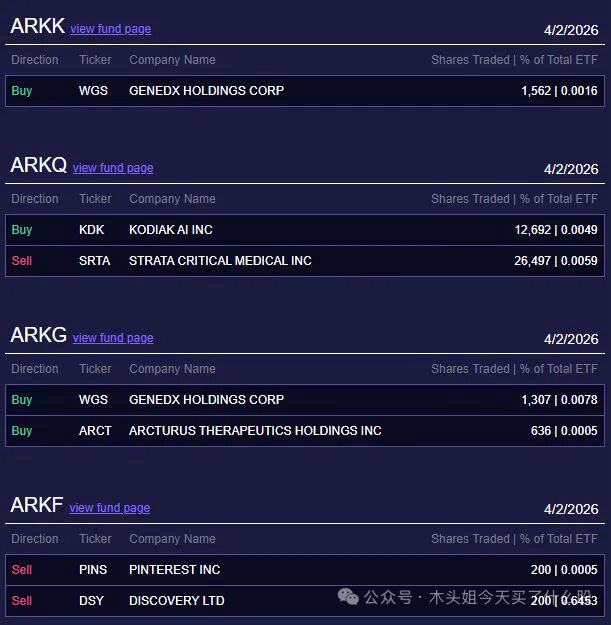Click ARCTURUS THERAPEUTICS HOLDINGS INC name
This screenshot has width=611, height=625.
coord(255,431)
